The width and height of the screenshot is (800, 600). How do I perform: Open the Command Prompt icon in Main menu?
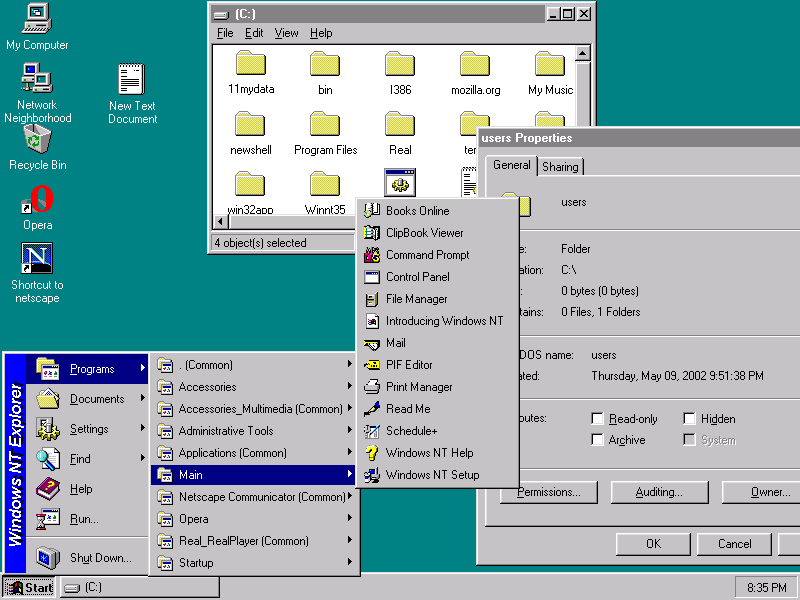click(372, 255)
